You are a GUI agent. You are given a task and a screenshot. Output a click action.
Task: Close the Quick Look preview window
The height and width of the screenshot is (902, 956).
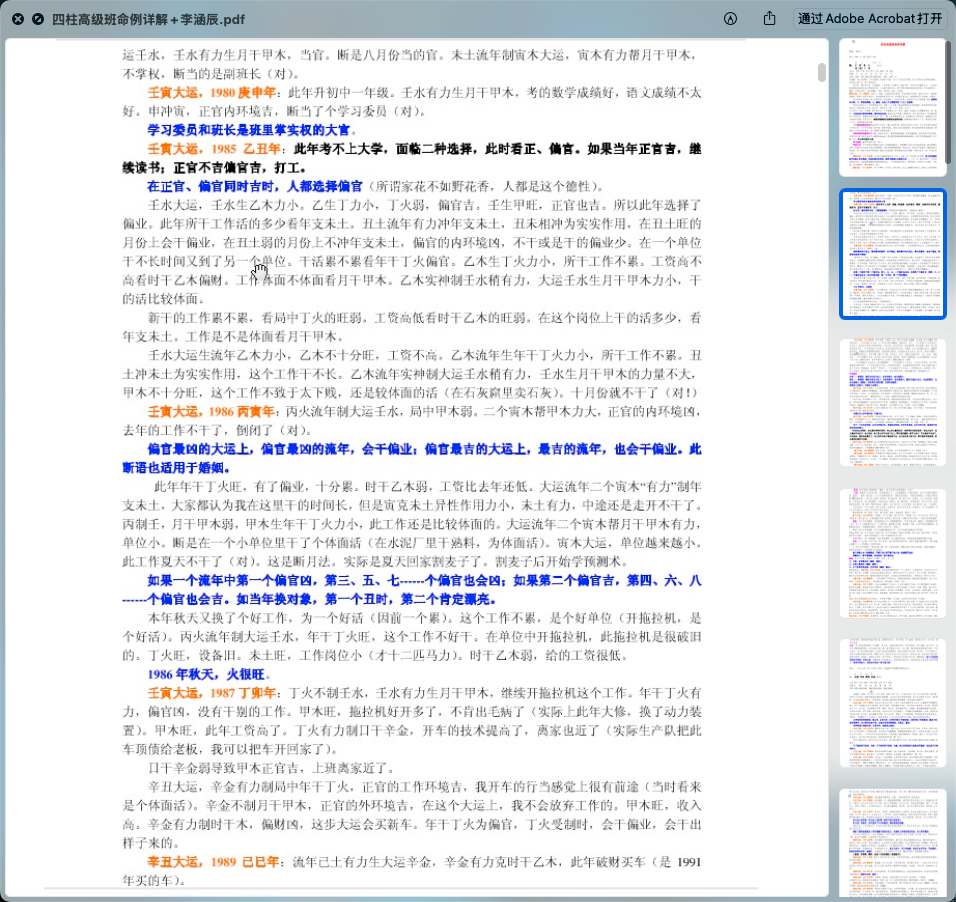tap(18, 19)
